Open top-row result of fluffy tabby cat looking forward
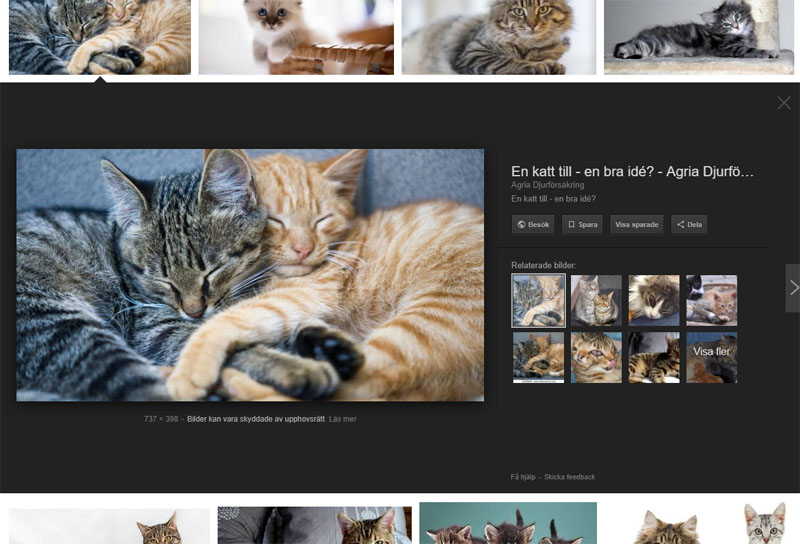800x544 pixels. pos(498,37)
